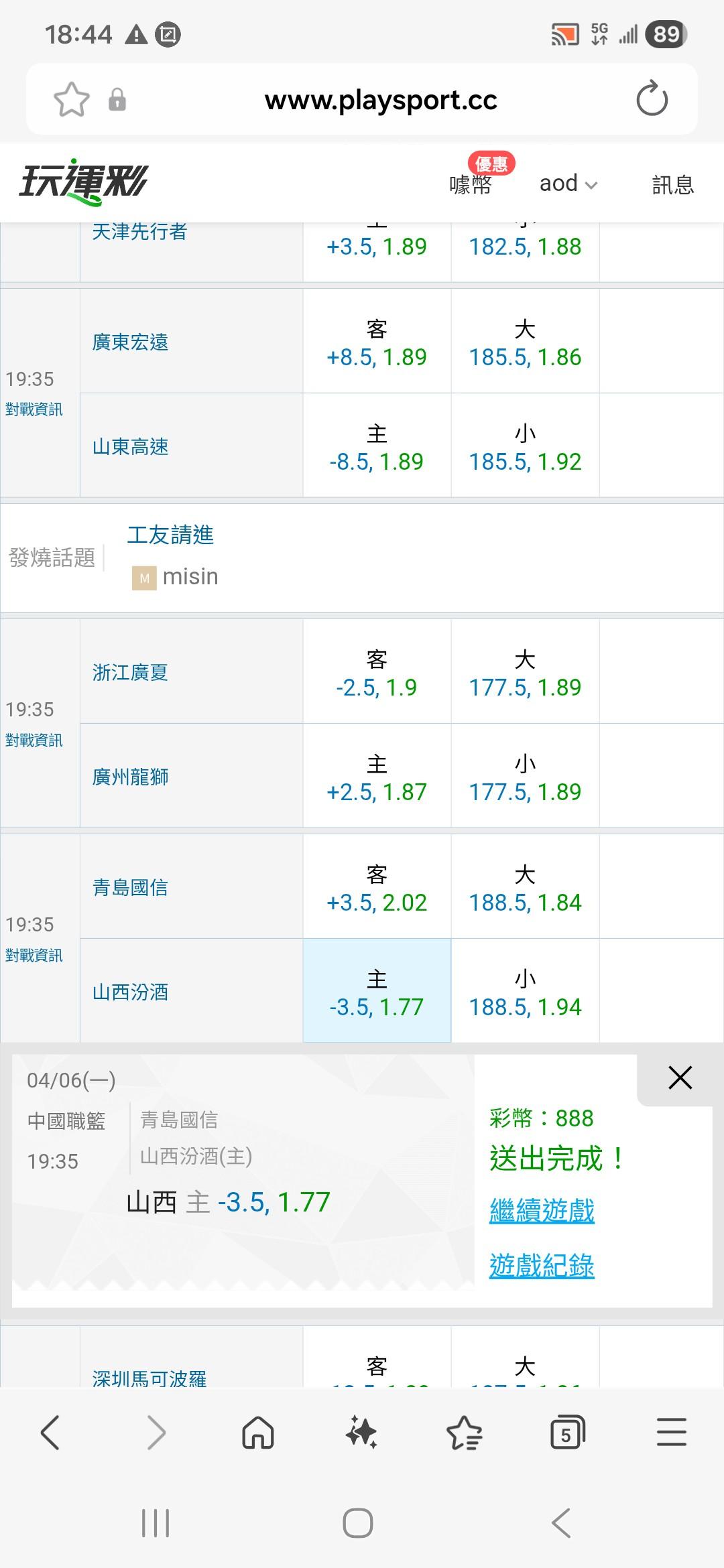Pick the over 177.5 for 浙江廣廈
Image resolution: width=724 pixels, height=1568 pixels.
[x=525, y=671]
